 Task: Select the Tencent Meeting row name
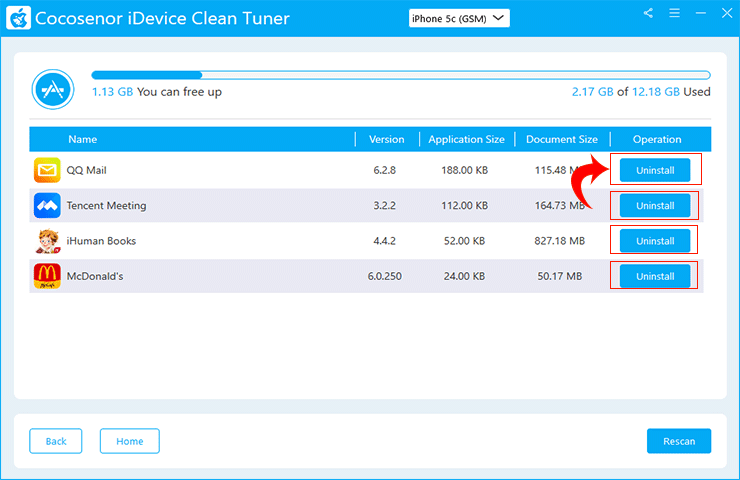click(106, 206)
